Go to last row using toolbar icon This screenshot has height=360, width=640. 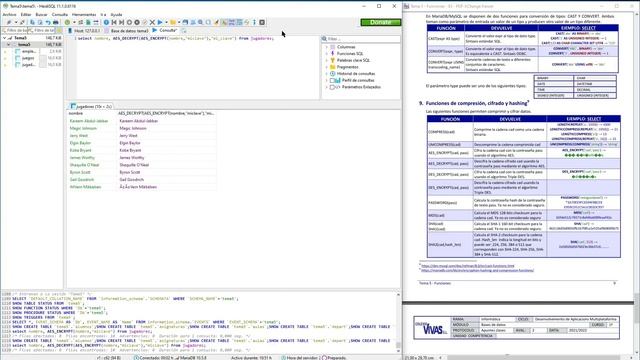pyautogui.click(x=122, y=22)
